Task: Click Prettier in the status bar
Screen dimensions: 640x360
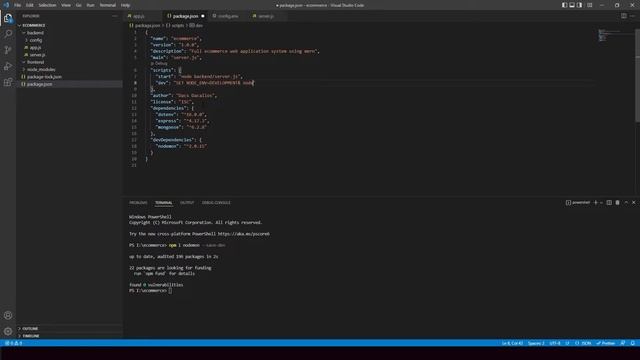Action: (606, 343)
